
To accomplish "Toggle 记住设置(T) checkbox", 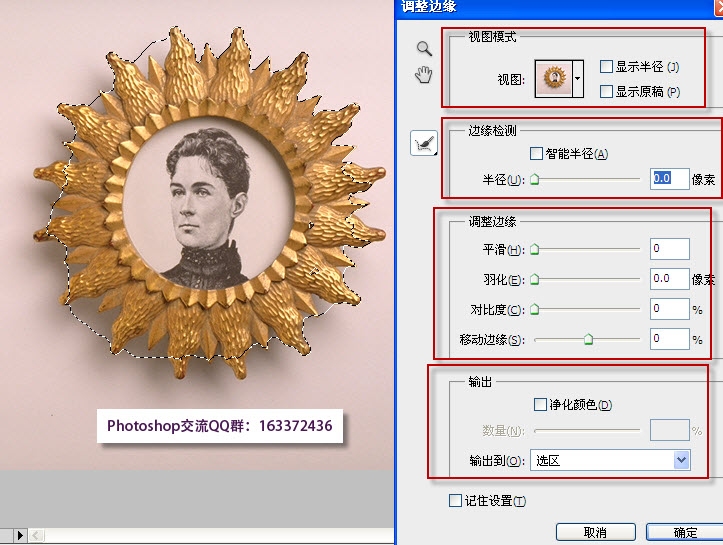I will [x=455, y=500].
